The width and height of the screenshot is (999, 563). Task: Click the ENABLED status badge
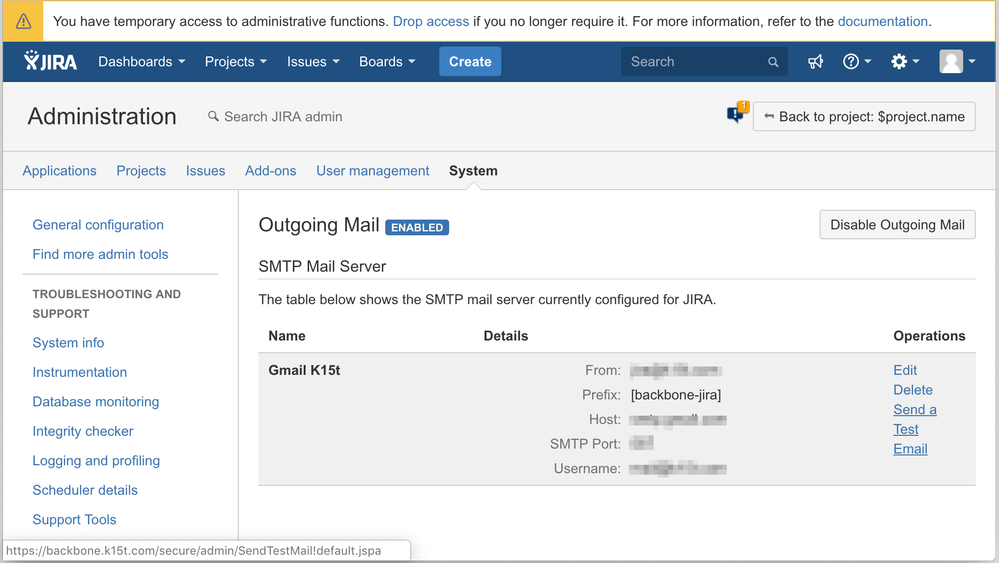point(417,227)
